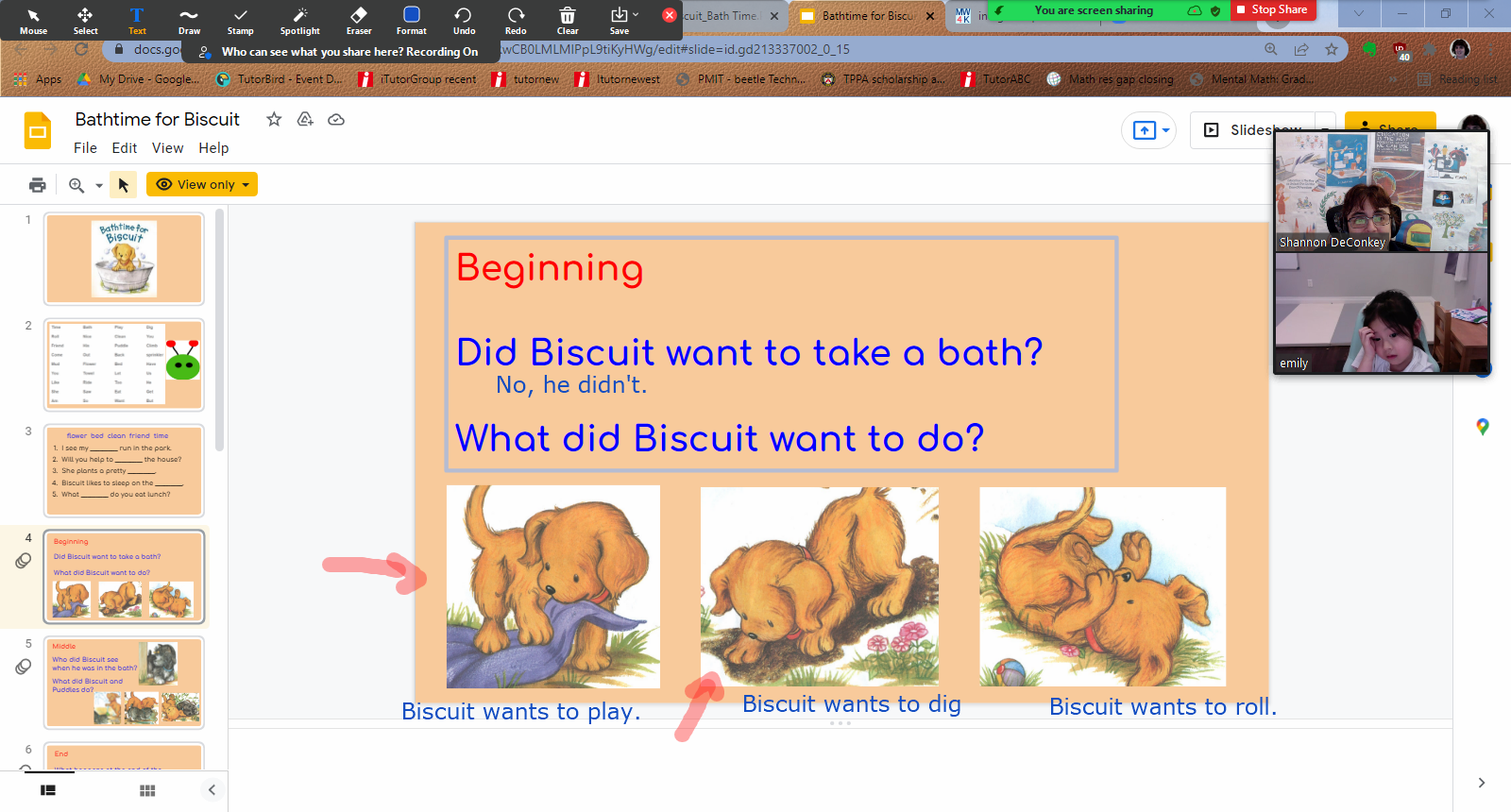The width and height of the screenshot is (1511, 812).
Task: Show side panel with bottom-right arrow
Action: pyautogui.click(x=1482, y=783)
